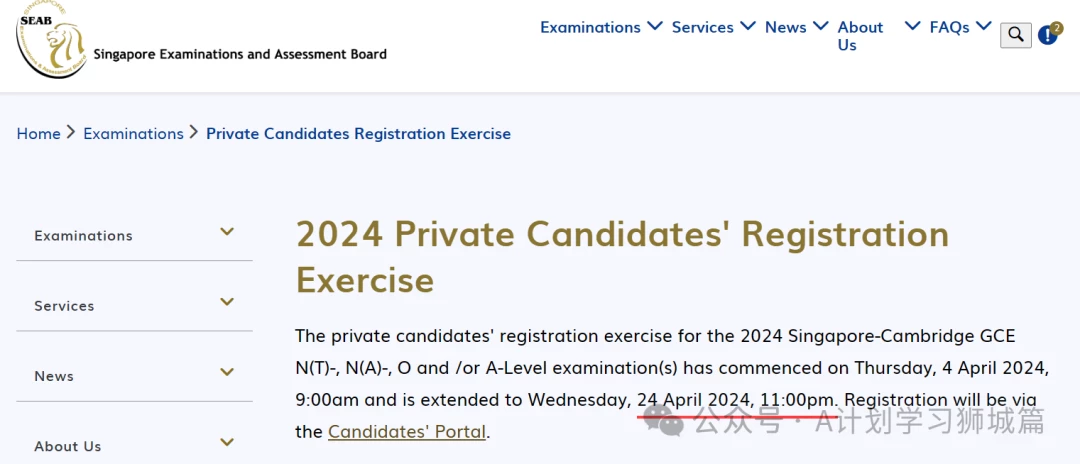Screen dimensions: 1080x464
Task: Click the chevron next to FAQs
Action: [x=983, y=26]
